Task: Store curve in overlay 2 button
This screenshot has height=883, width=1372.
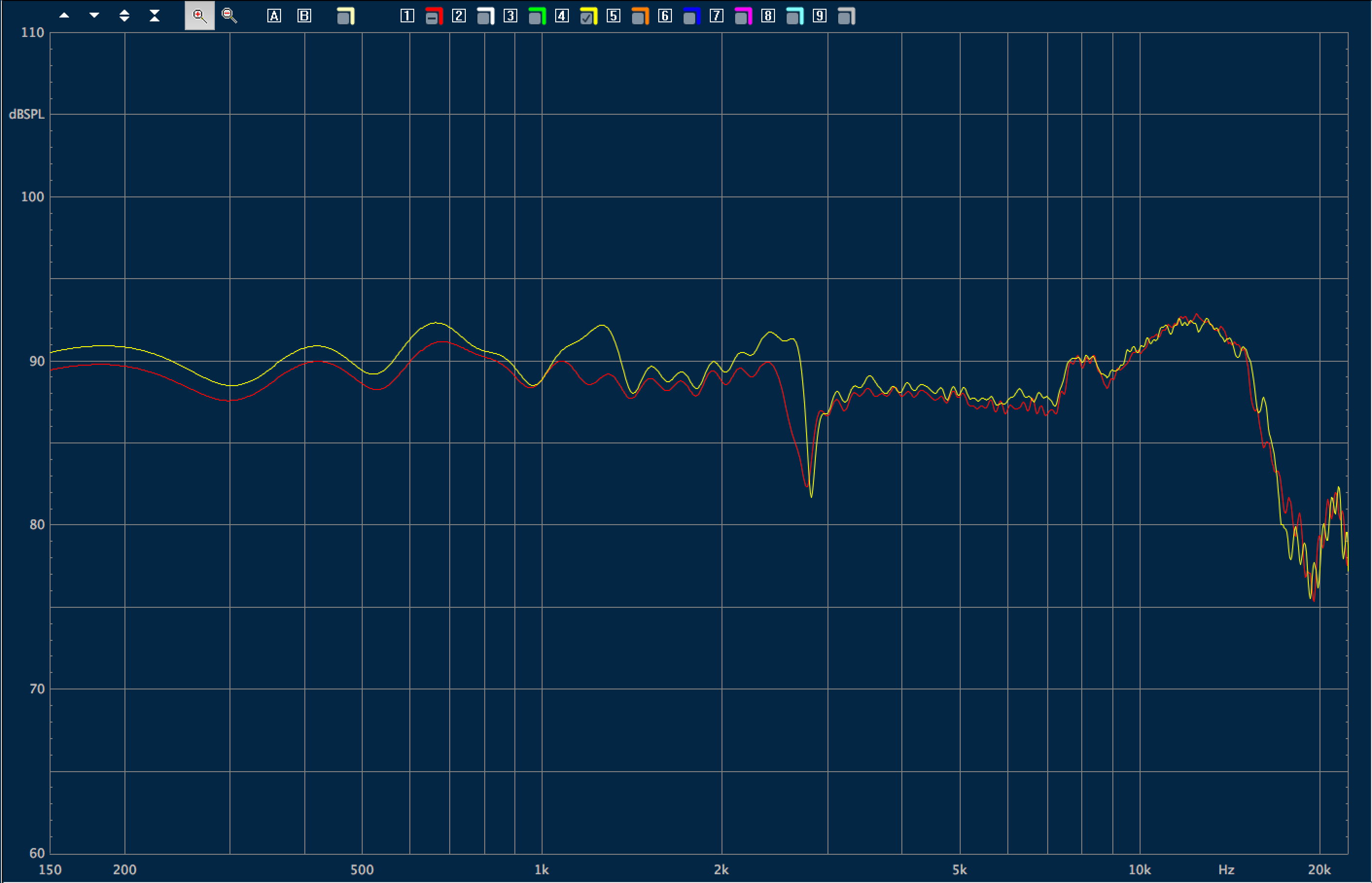Action: coord(458,16)
